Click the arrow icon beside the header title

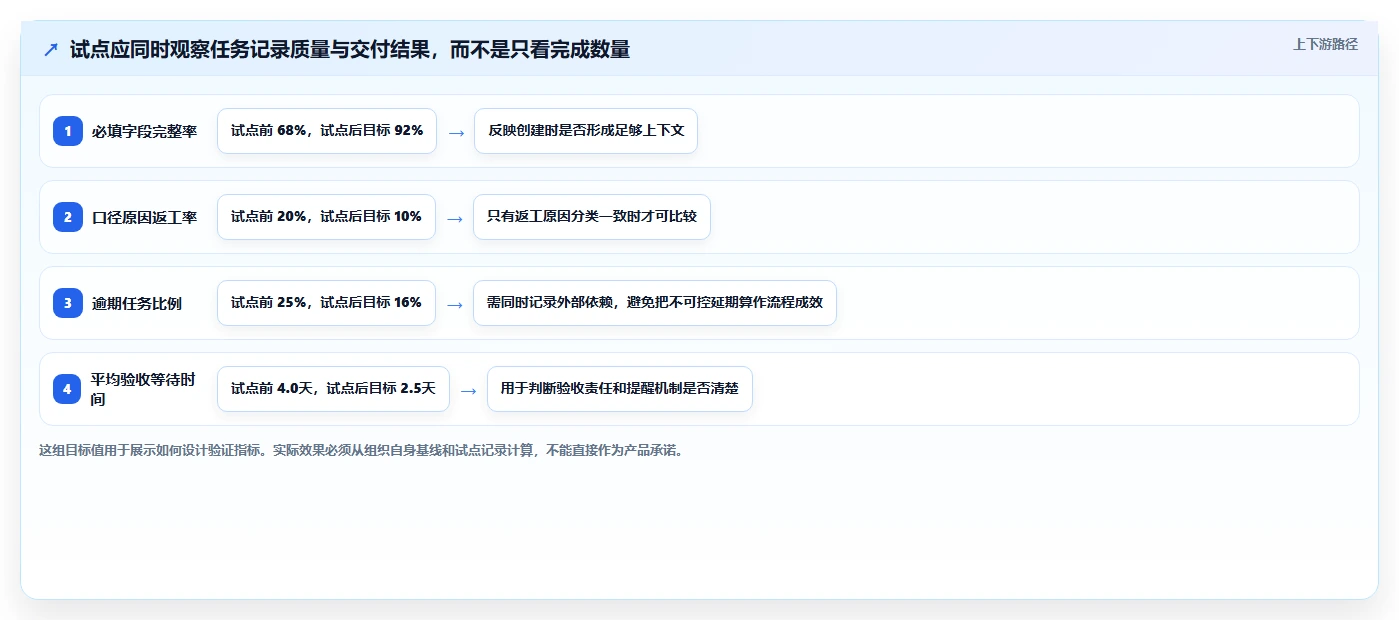(x=51, y=50)
